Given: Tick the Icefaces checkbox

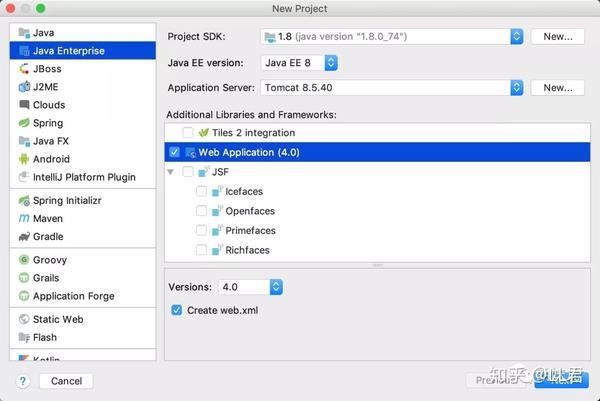Looking at the screenshot, I should [201, 191].
